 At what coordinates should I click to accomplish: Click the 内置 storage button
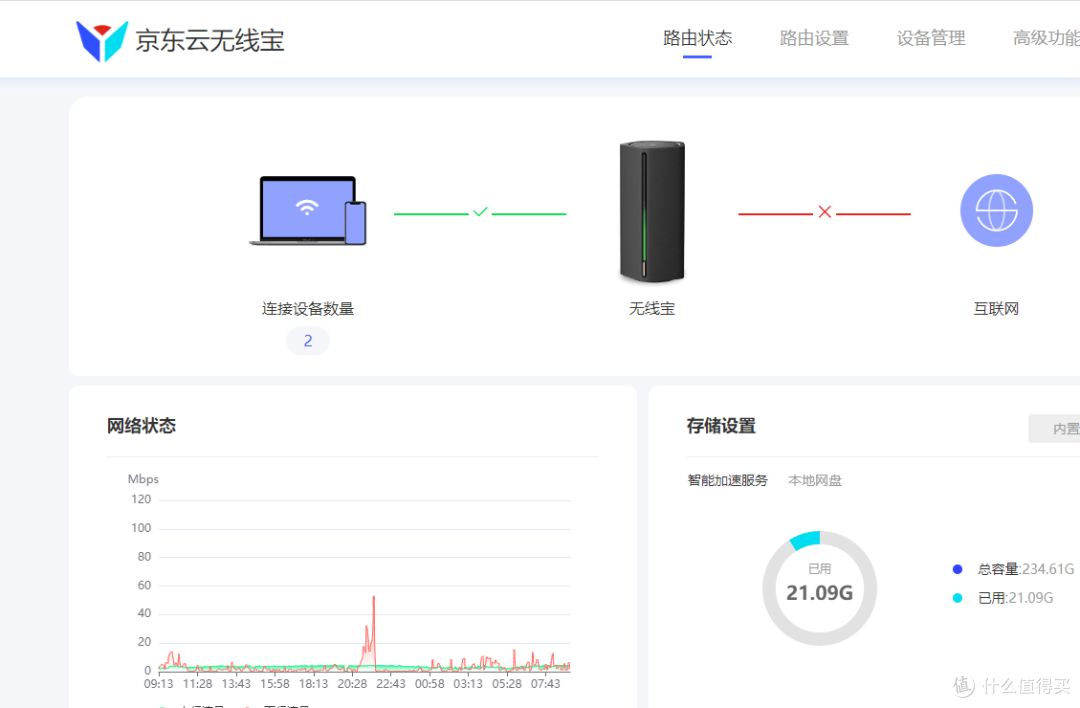(x=1055, y=428)
